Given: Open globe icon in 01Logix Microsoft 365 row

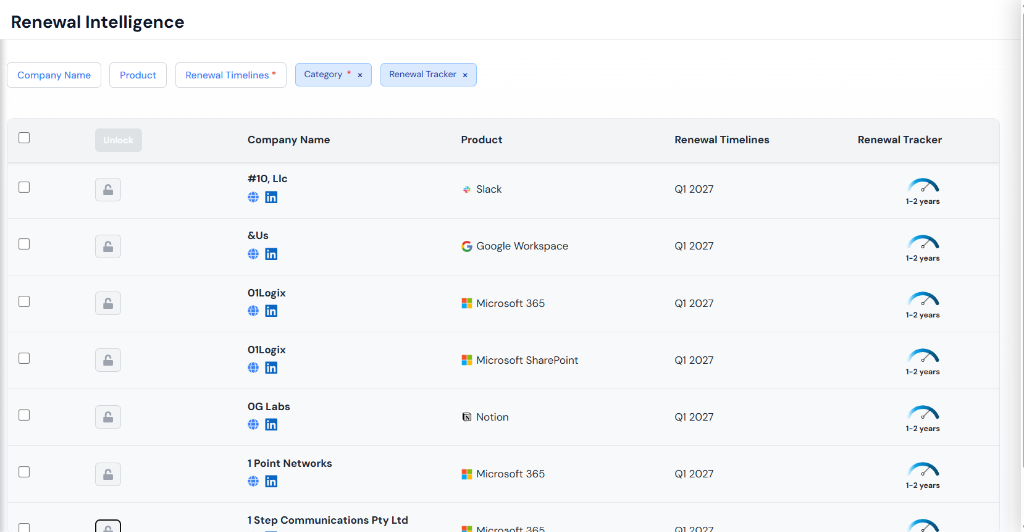Looking at the screenshot, I should click(x=253, y=311).
